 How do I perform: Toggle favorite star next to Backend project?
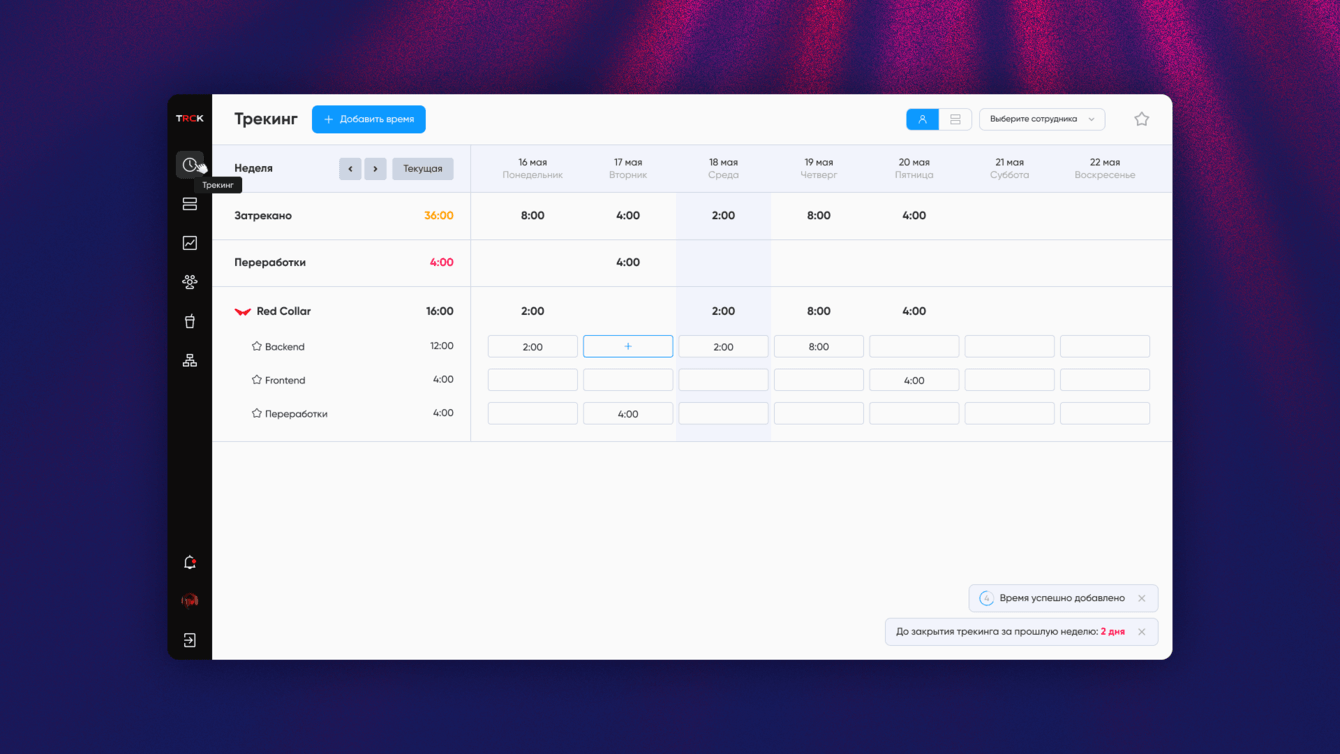coord(257,347)
